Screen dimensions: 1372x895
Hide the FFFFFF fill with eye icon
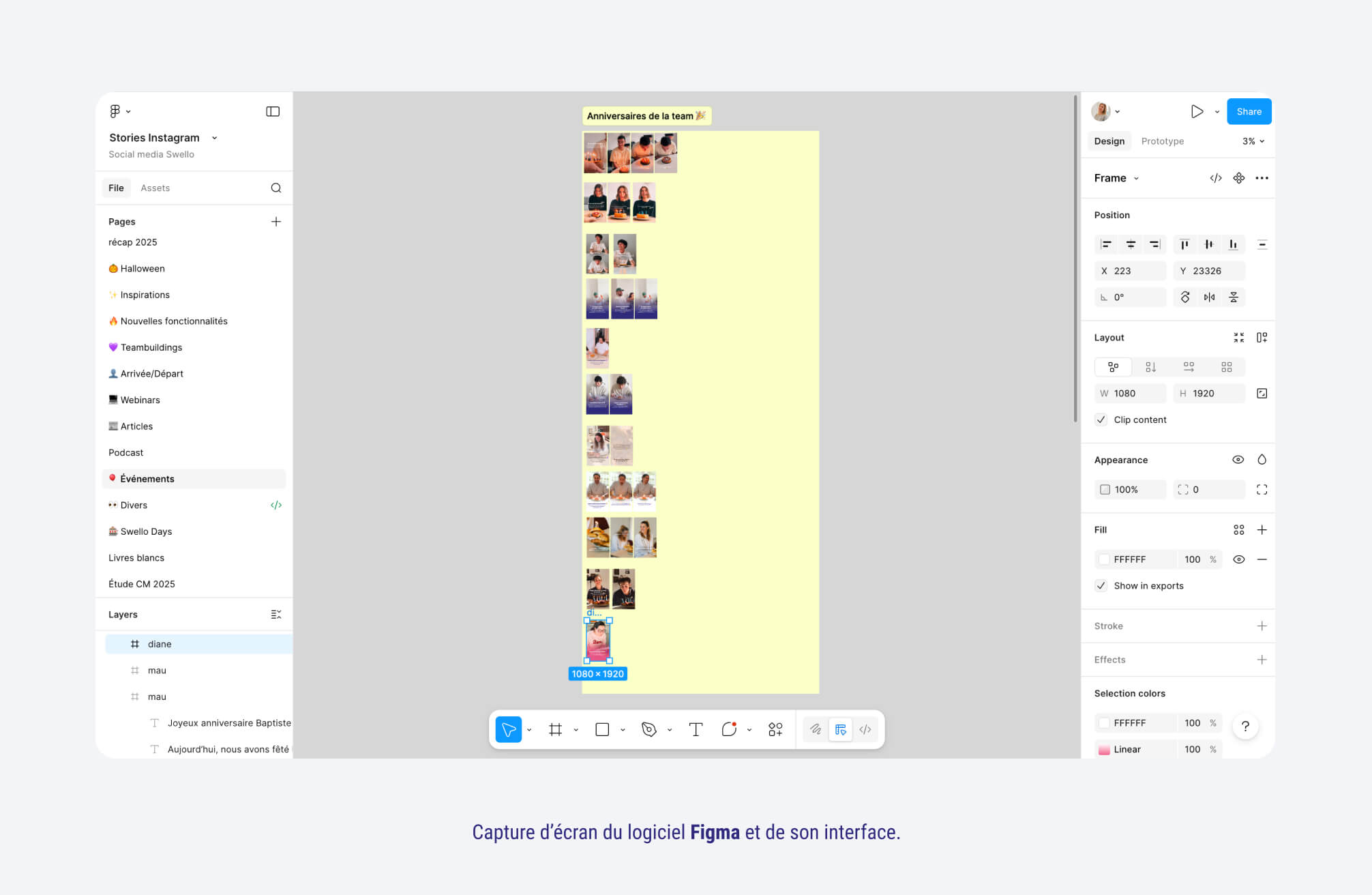[1239, 559]
